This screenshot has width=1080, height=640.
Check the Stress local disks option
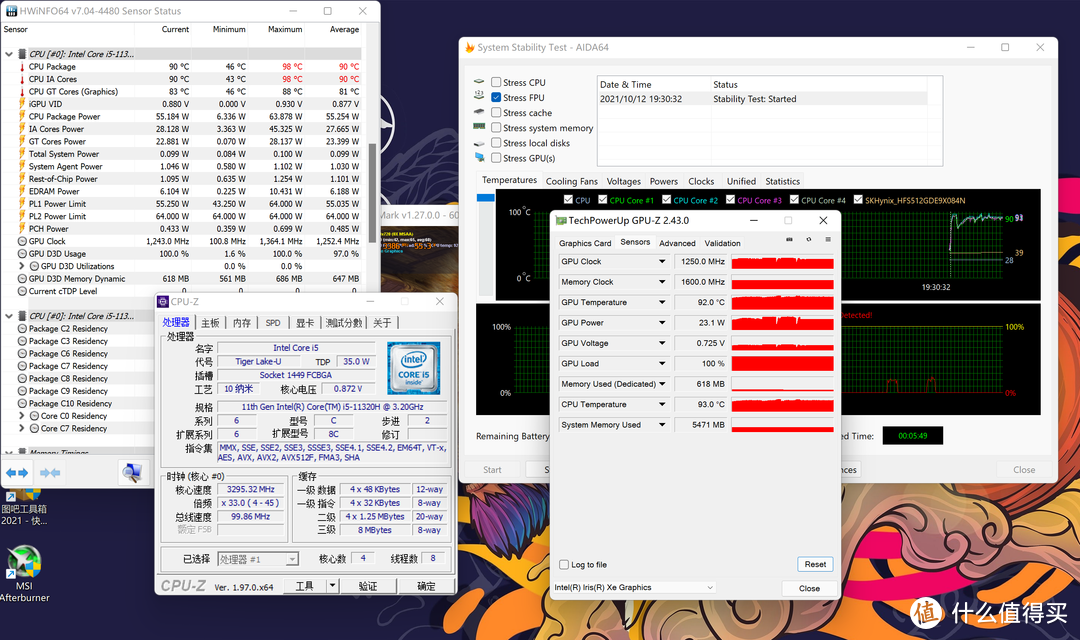pos(496,143)
